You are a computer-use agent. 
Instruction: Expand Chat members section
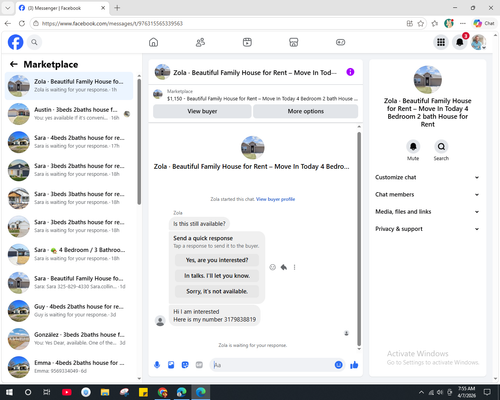(427, 194)
